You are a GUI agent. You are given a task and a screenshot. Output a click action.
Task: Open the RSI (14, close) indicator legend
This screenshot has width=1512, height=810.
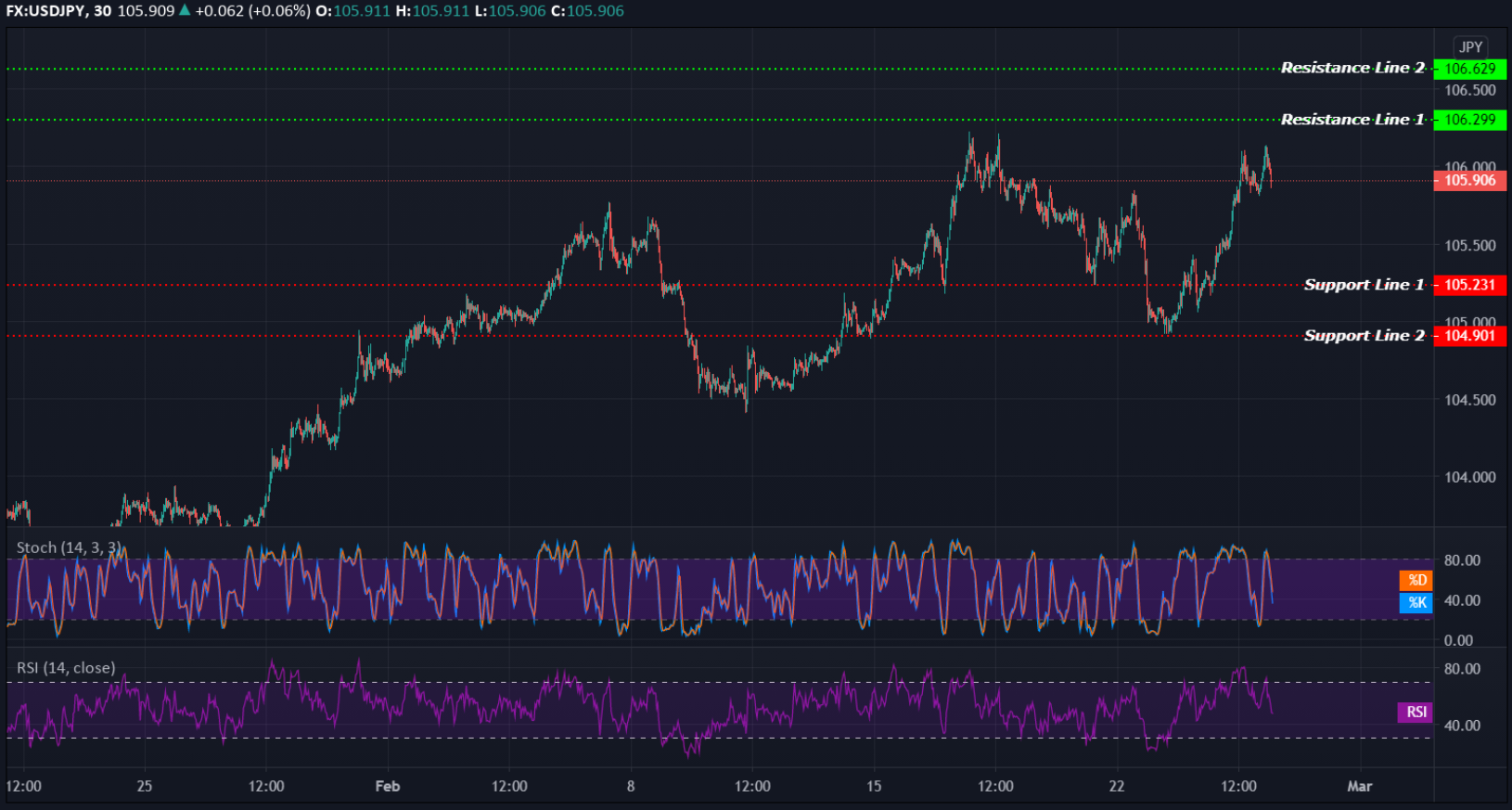(x=66, y=668)
